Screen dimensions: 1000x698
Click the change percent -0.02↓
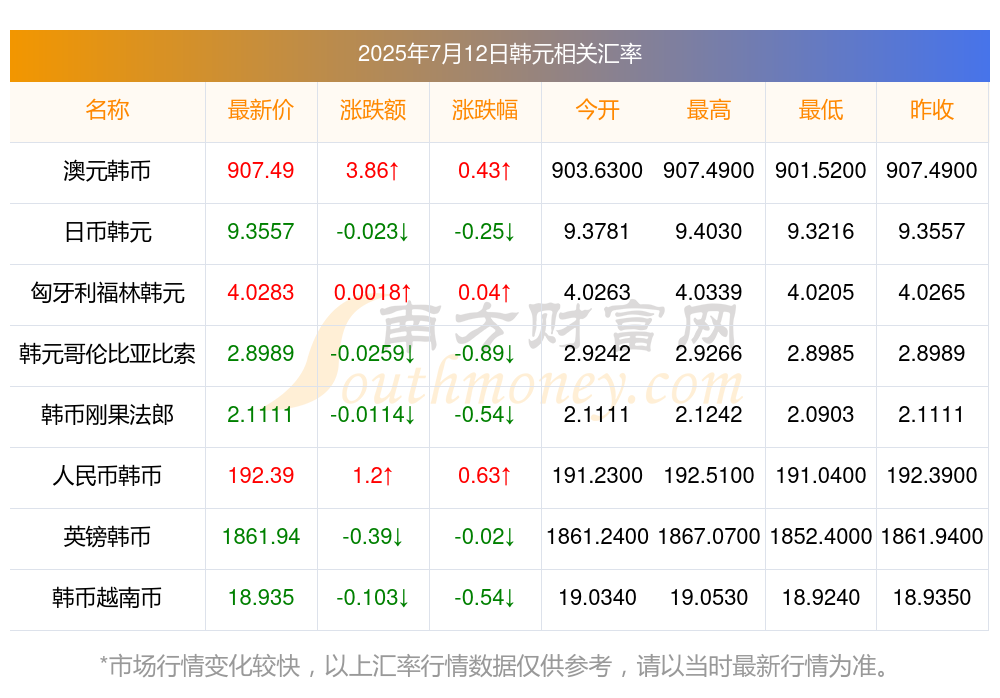(485, 537)
